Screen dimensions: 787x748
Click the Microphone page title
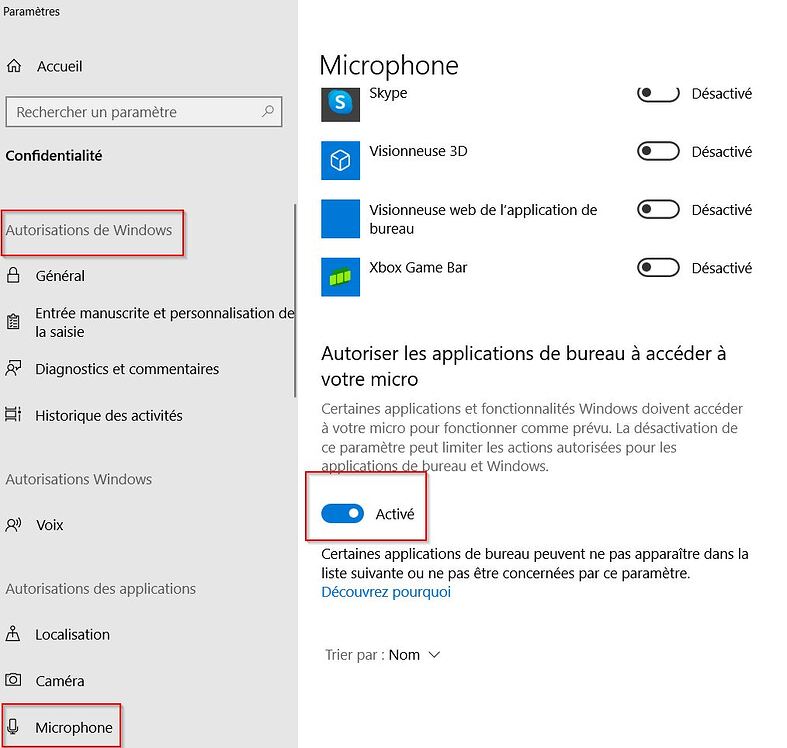click(389, 65)
